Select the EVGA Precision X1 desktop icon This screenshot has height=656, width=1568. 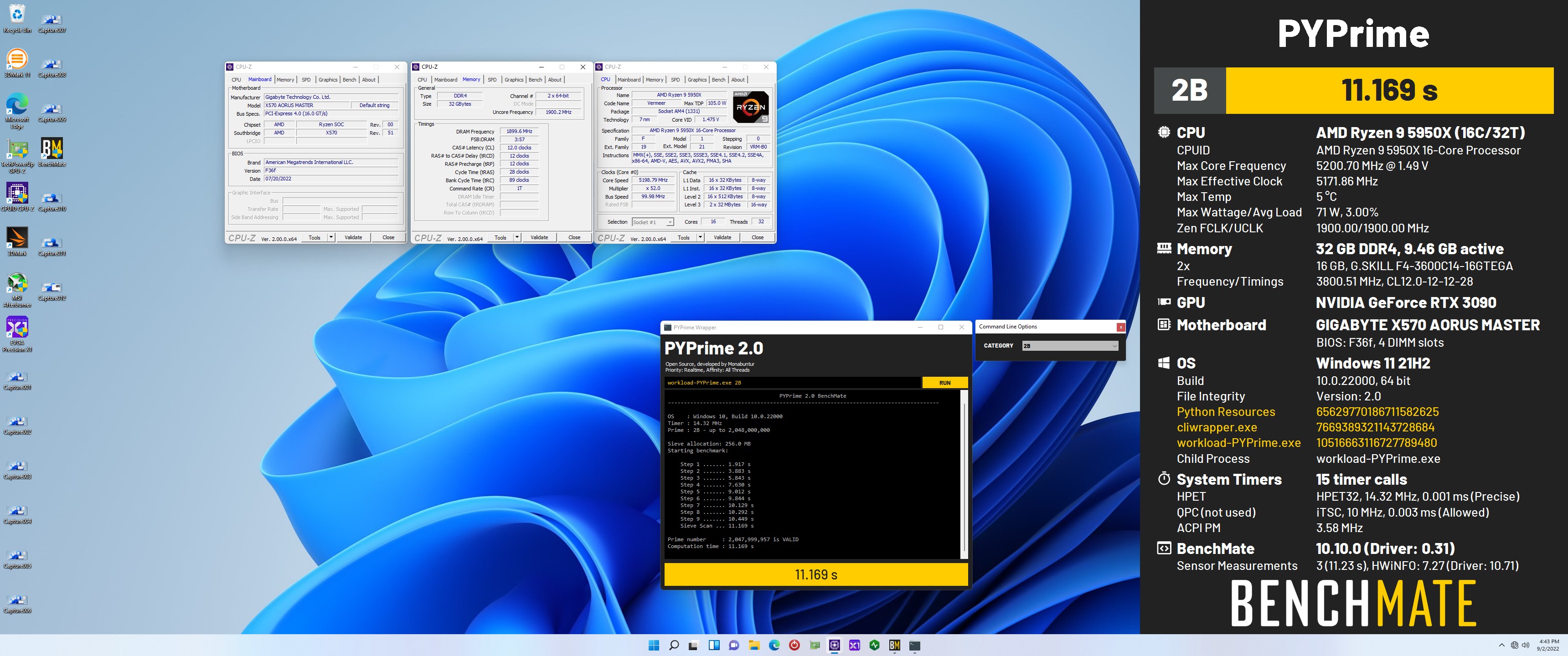17,334
